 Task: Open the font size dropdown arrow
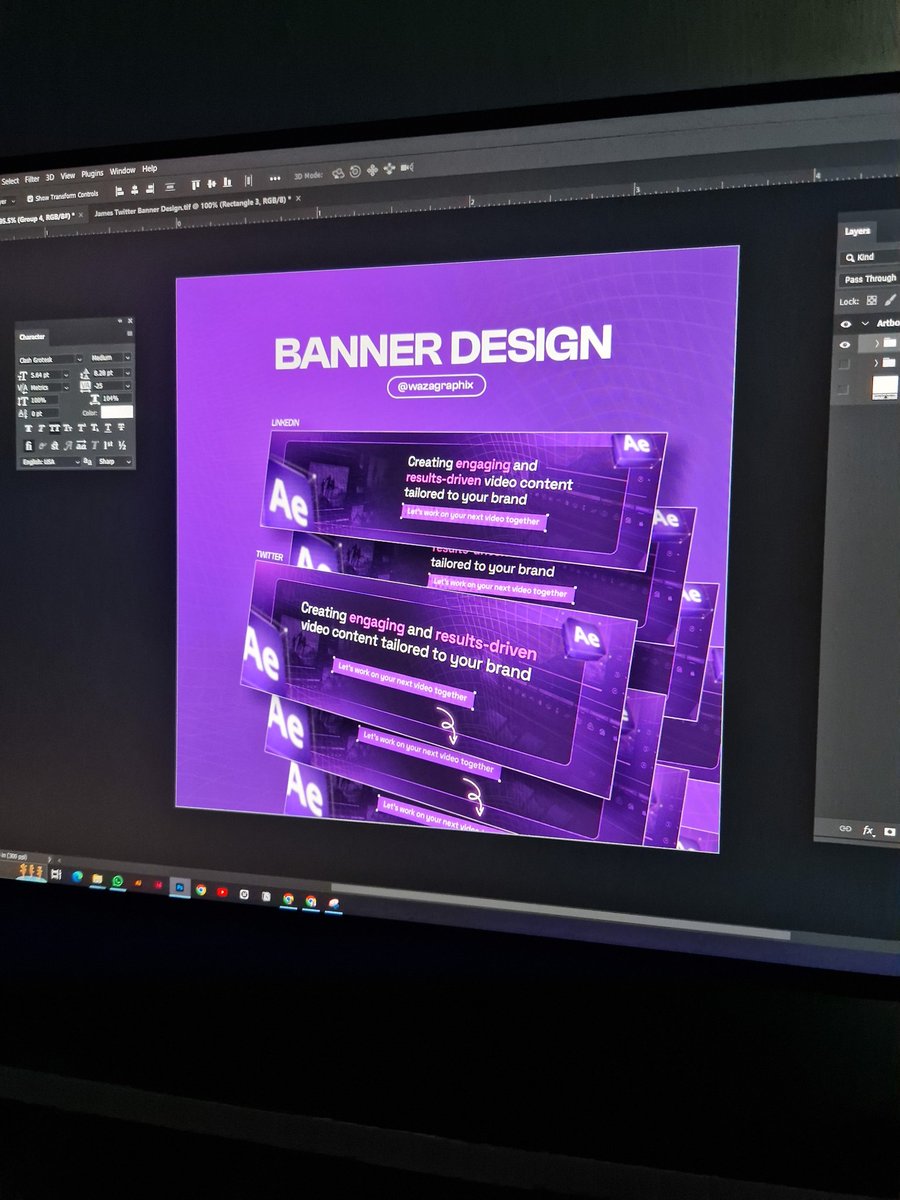pyautogui.click(x=66, y=375)
